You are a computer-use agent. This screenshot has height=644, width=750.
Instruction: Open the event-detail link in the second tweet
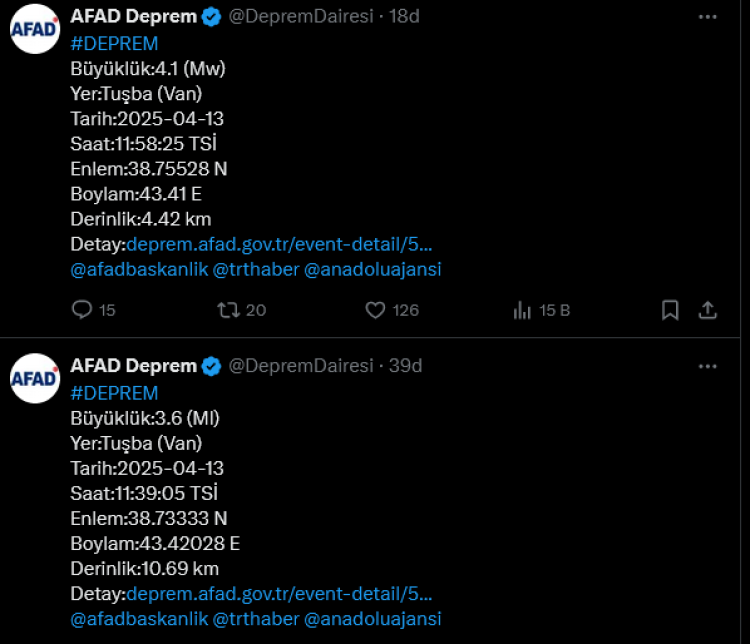click(x=280, y=594)
